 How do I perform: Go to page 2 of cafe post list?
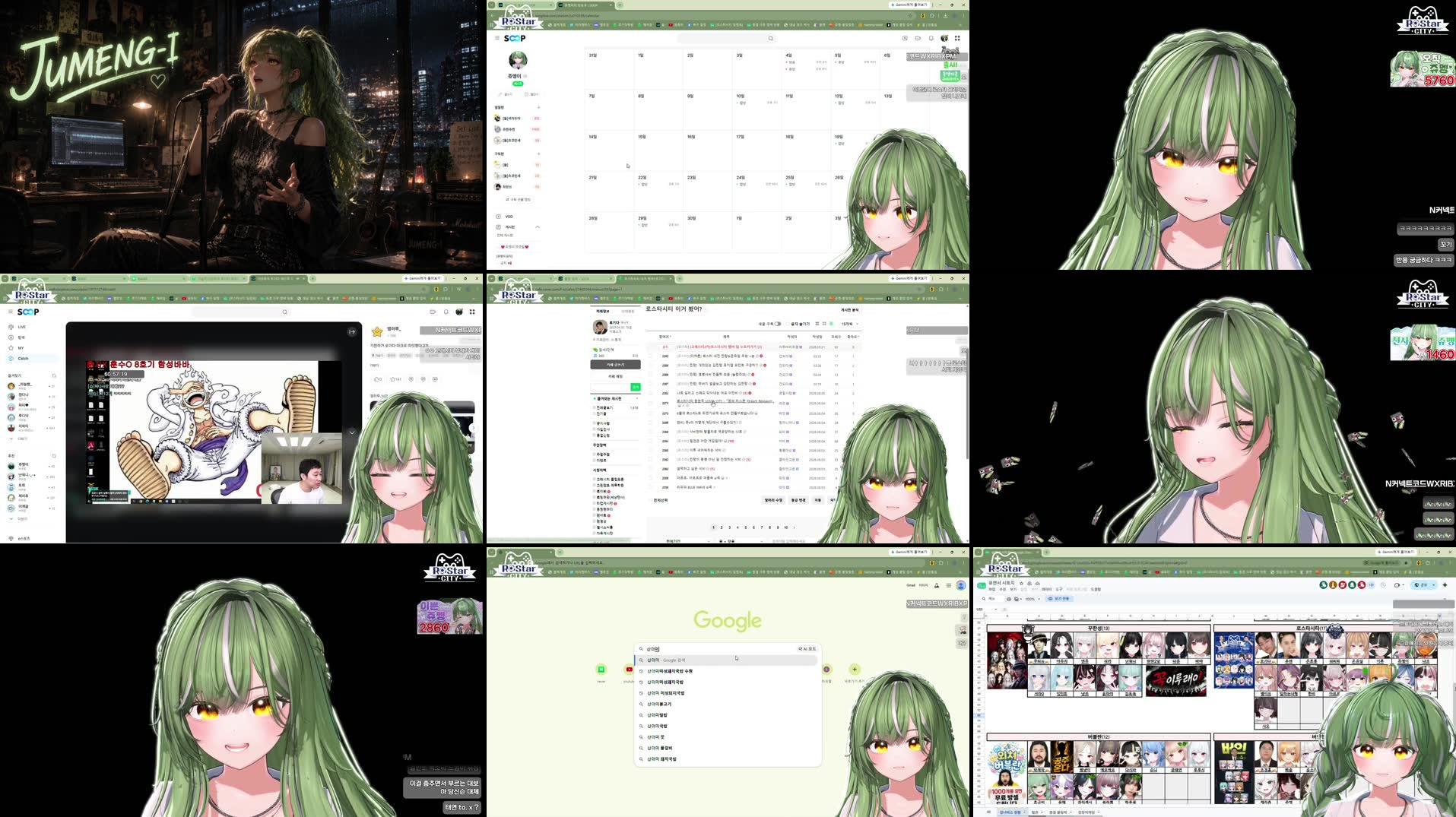tap(722, 527)
